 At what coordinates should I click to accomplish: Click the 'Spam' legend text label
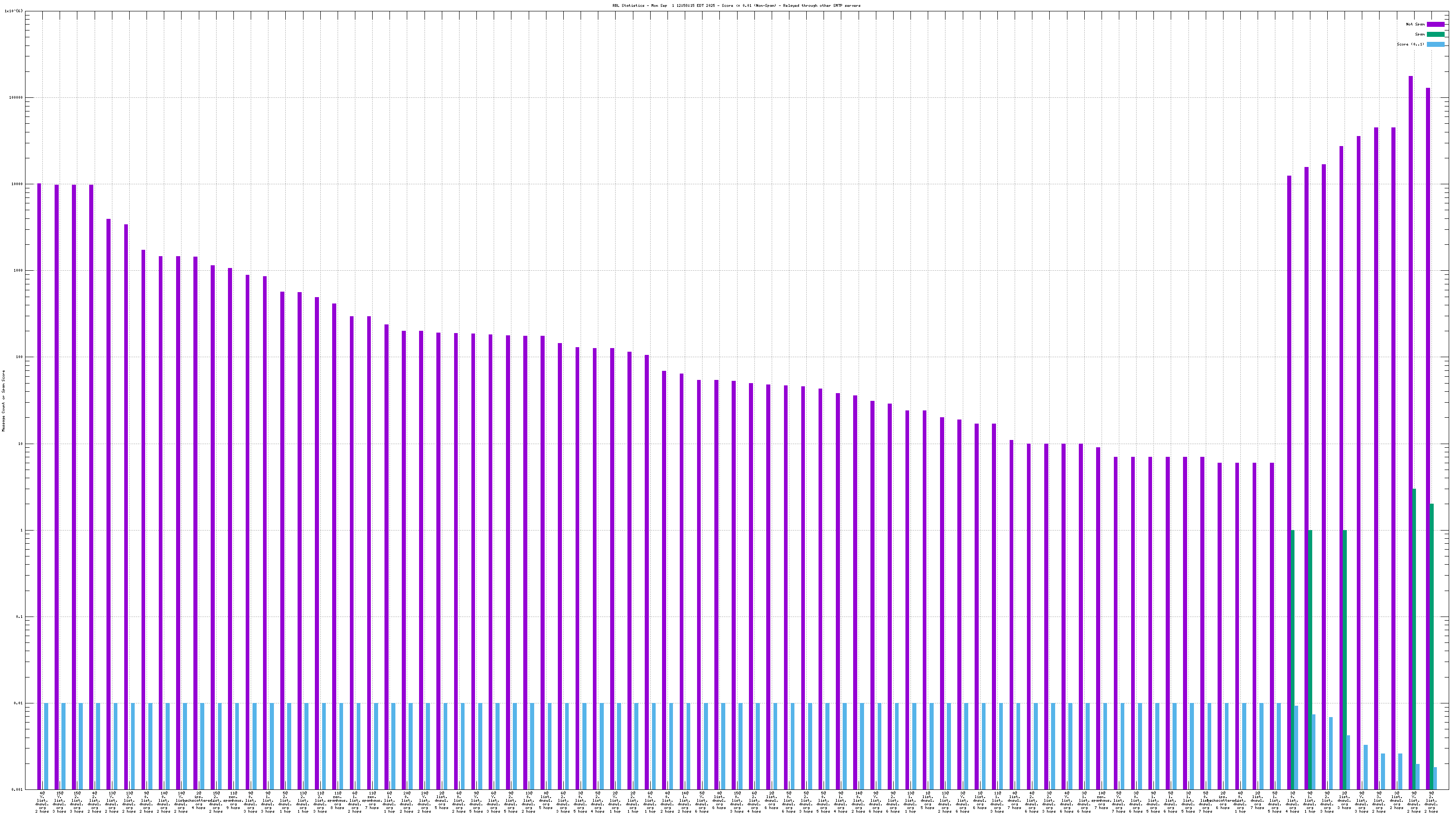tap(1420, 35)
